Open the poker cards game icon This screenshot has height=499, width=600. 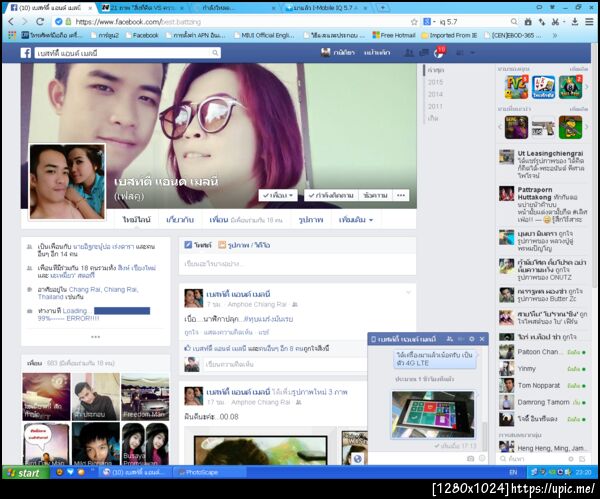[543, 87]
